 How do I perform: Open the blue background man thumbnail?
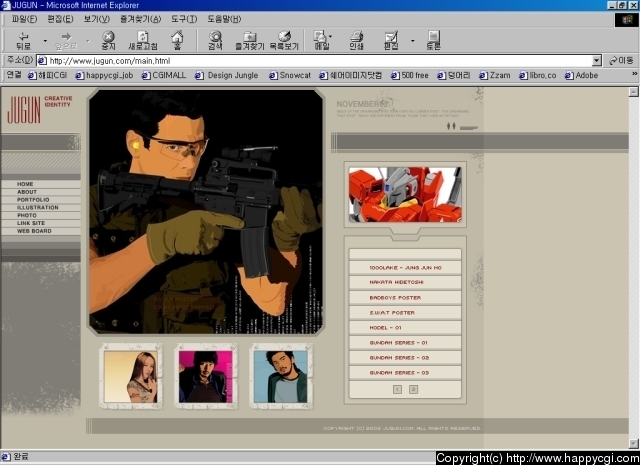(x=281, y=377)
